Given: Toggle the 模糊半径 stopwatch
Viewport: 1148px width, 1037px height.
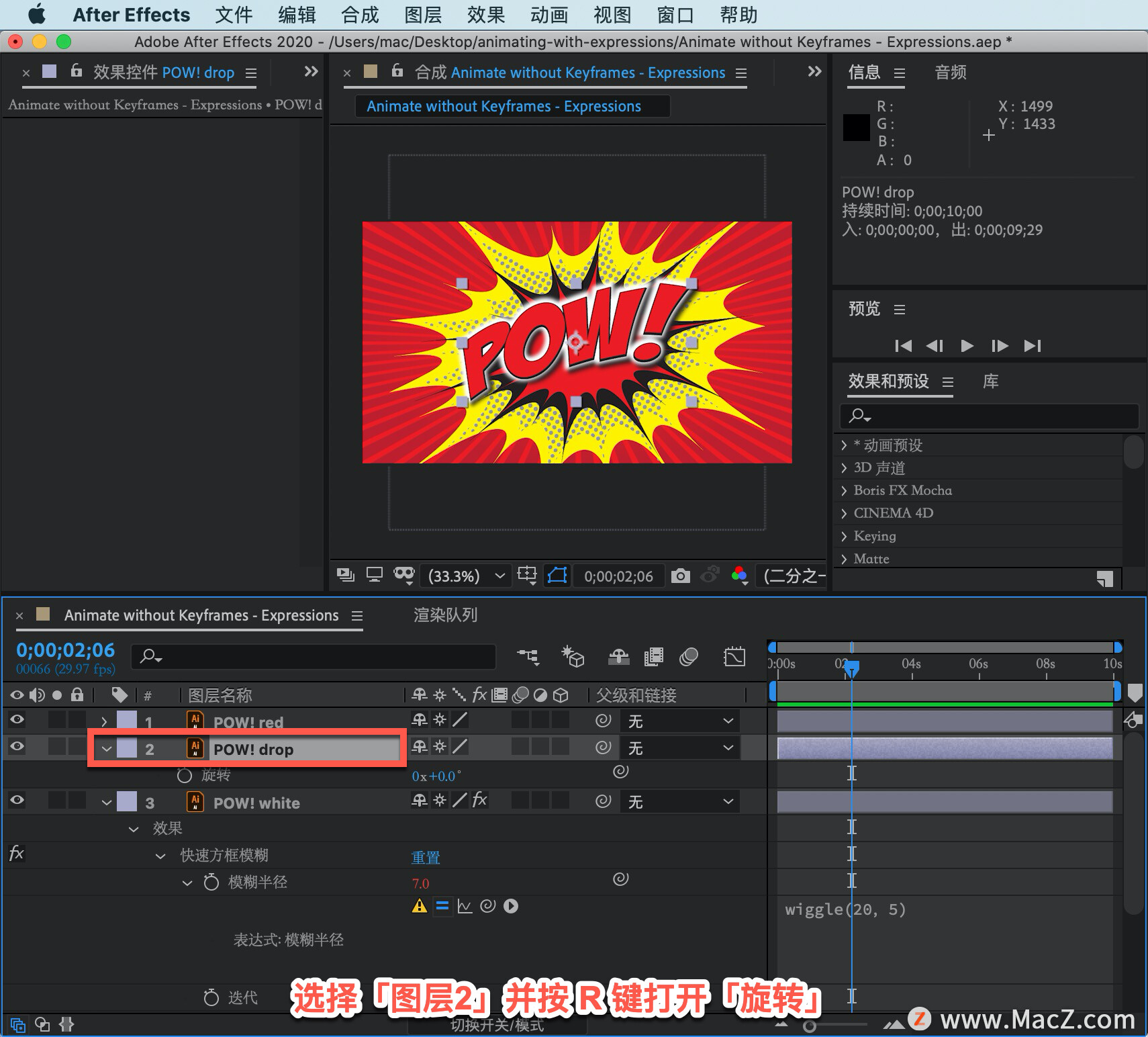Looking at the screenshot, I should 211,882.
